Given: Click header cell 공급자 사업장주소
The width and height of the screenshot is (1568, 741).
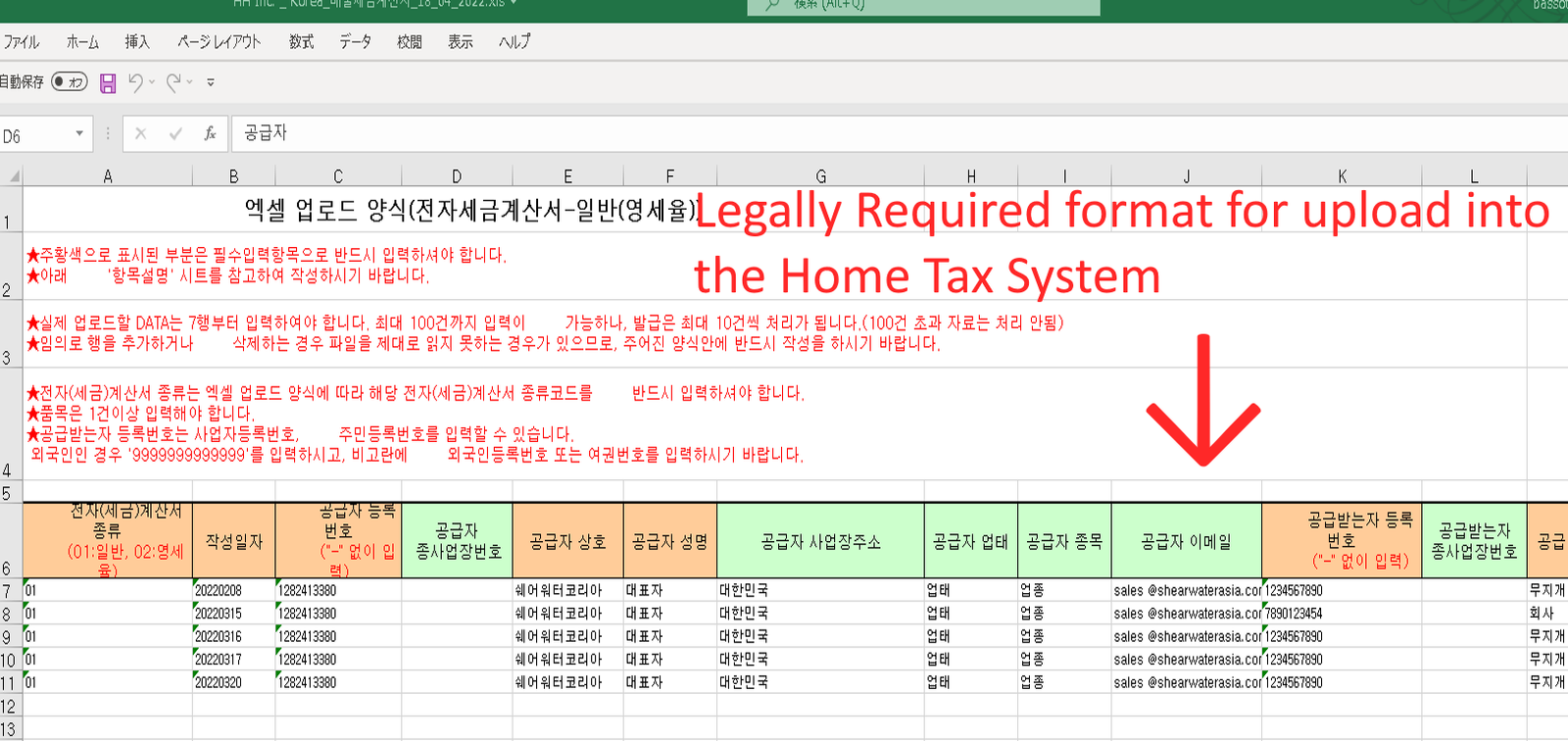Looking at the screenshot, I should pos(821,541).
